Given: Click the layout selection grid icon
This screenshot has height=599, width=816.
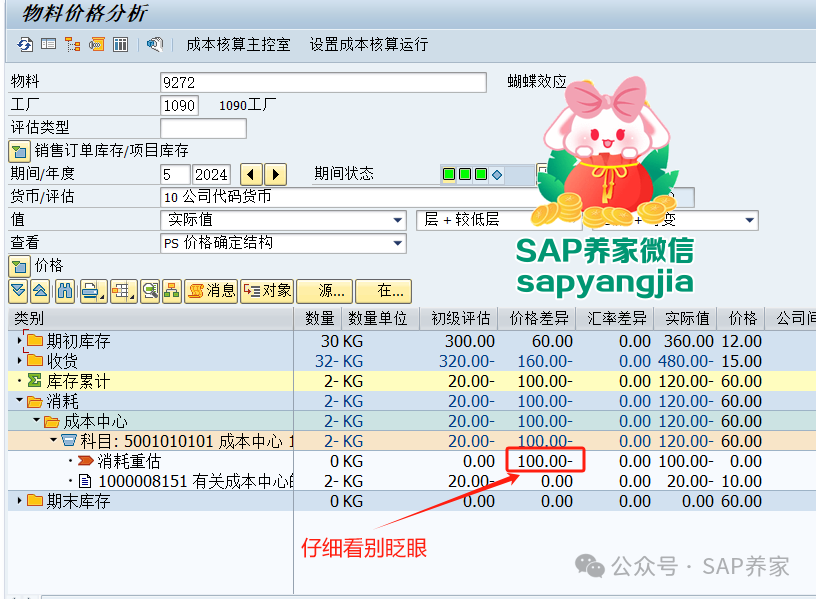Looking at the screenshot, I should point(123,291).
